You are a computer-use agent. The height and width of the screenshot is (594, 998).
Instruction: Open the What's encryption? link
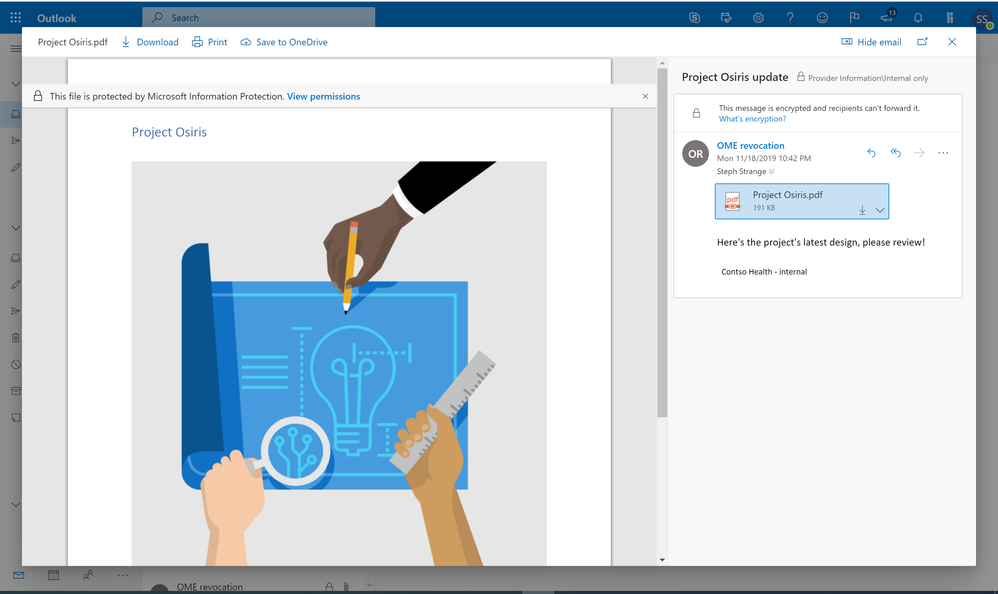[752, 118]
